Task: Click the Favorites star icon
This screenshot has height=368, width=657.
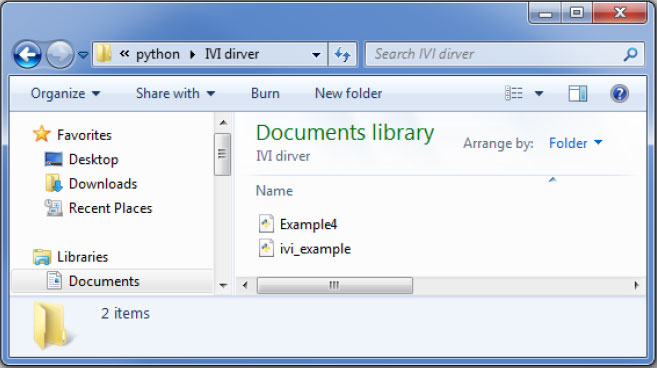Action: point(41,134)
